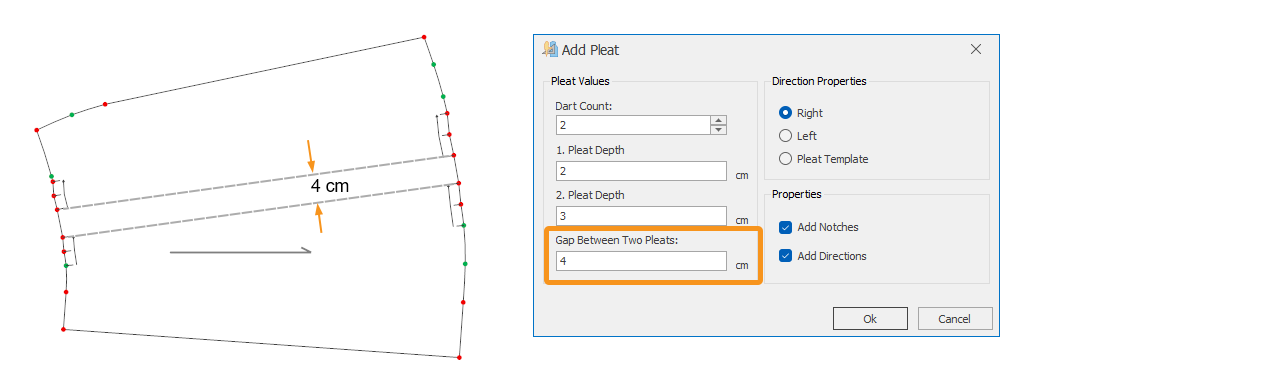Uncheck the Add Notches checkbox
The image size is (1270, 377).
click(x=785, y=227)
